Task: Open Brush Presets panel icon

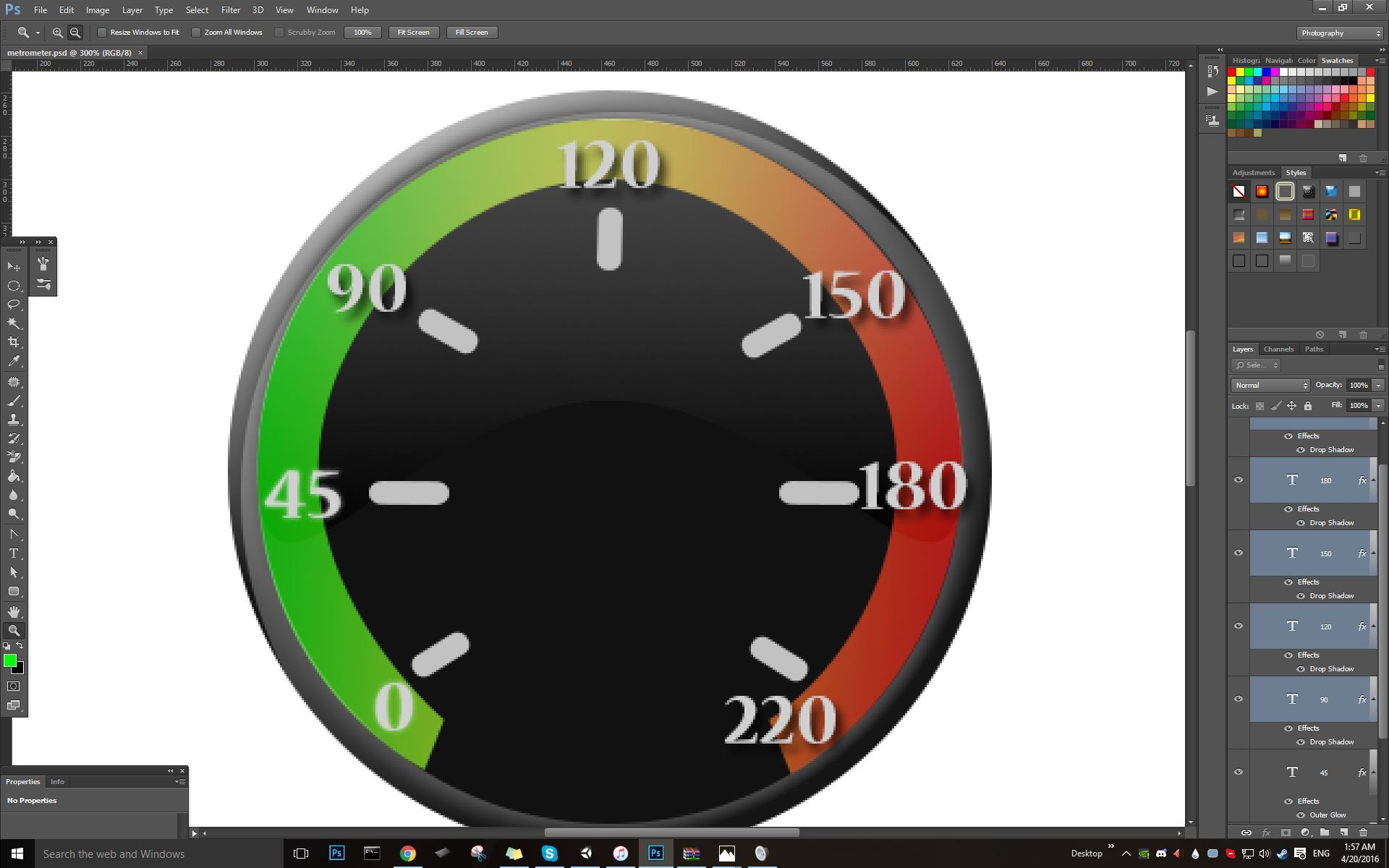Action: coord(43,284)
